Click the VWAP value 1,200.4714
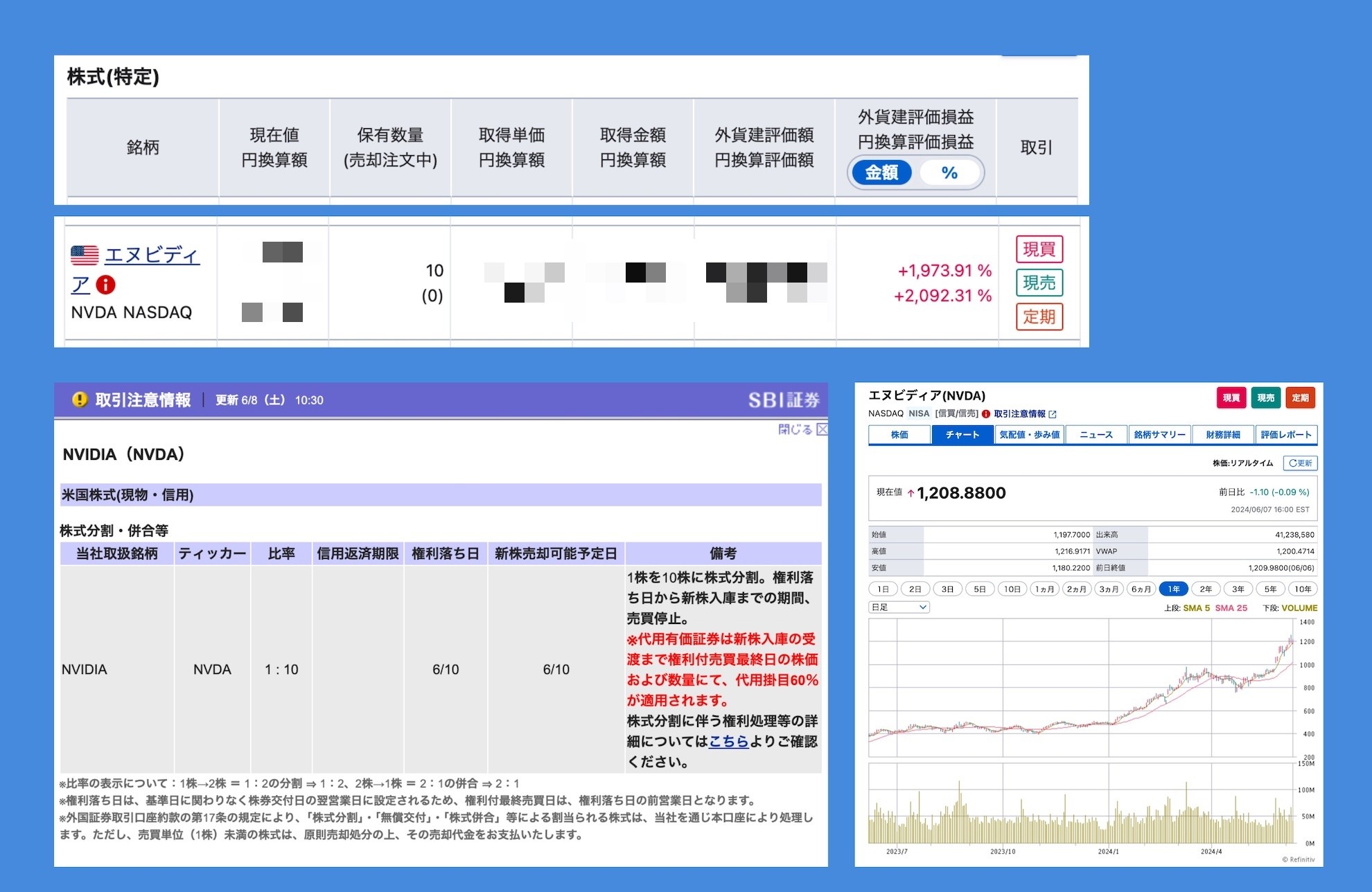The image size is (1372, 892). pyautogui.click(x=1295, y=551)
